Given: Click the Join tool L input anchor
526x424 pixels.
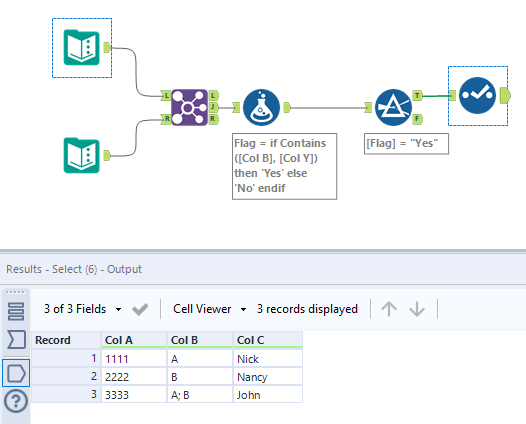Looking at the screenshot, I should coord(166,96).
